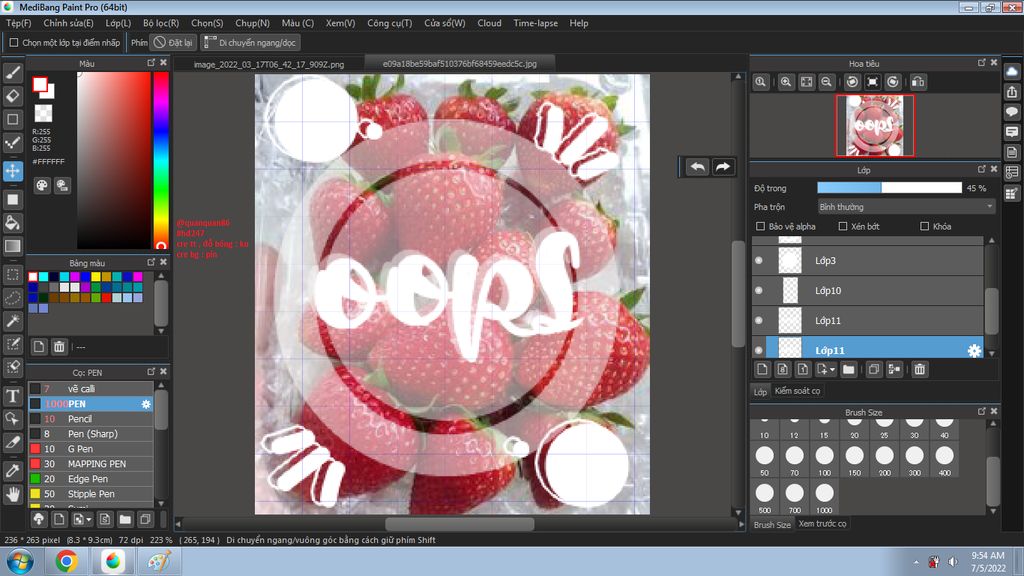Open the cloud icon in right sidebar
Screen dimensions: 1024x576
click(1012, 71)
